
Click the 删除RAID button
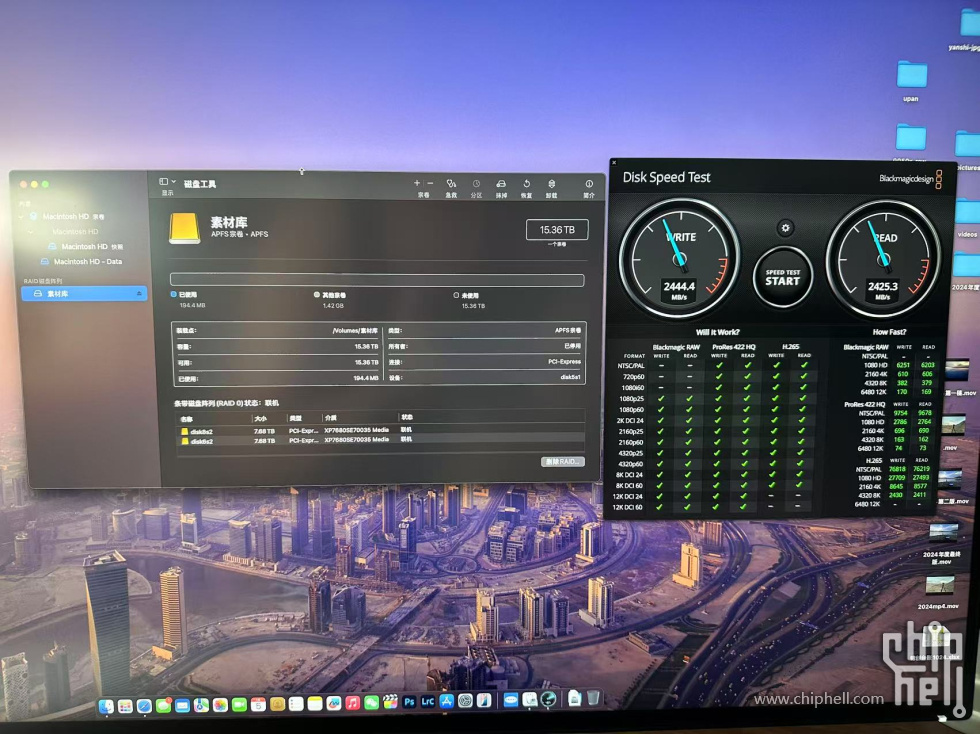pyautogui.click(x=562, y=461)
